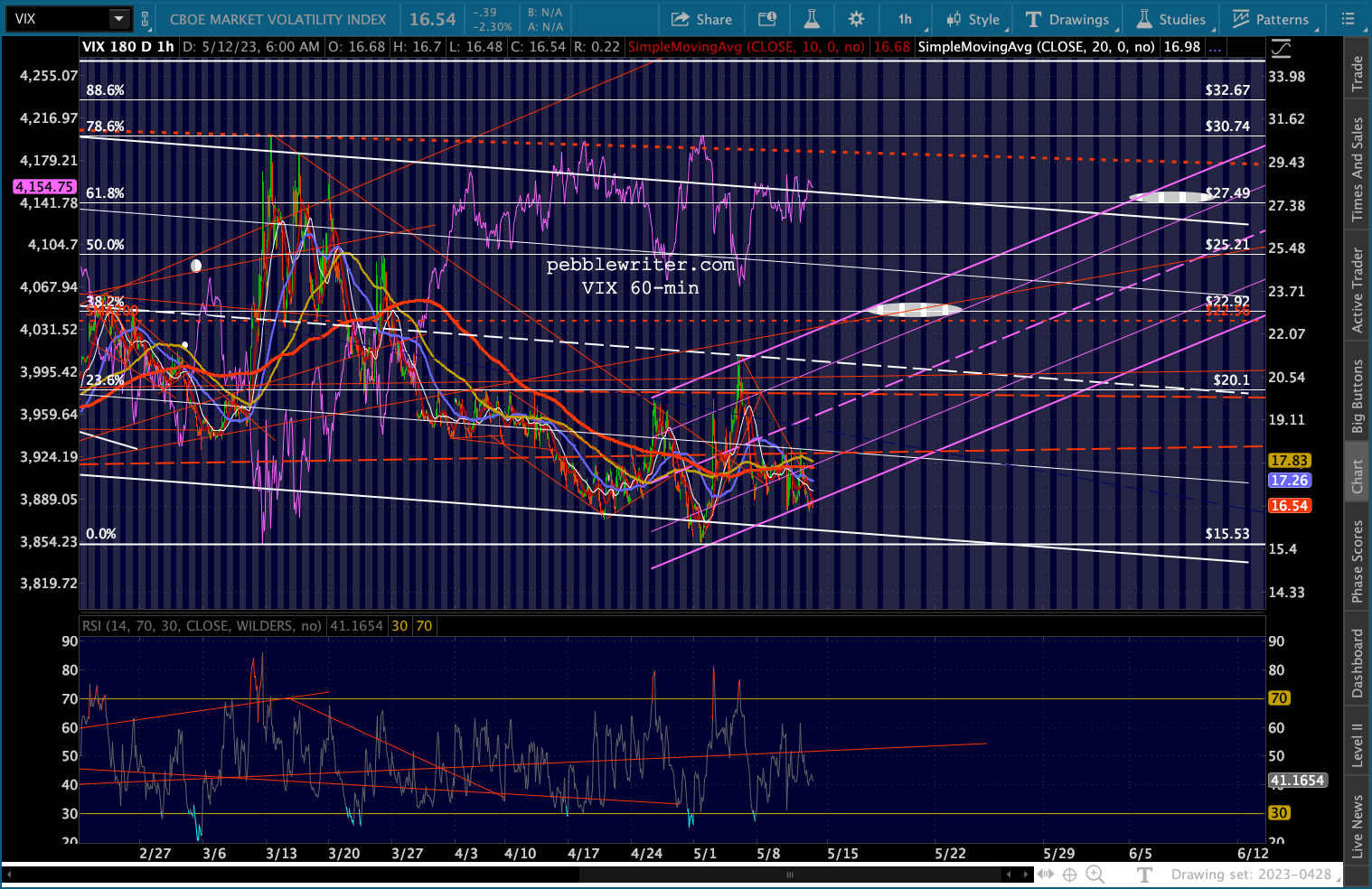Viewport: 1372px width, 889px height.
Task: Click the $20.1 price level label
Action: 1231,380
